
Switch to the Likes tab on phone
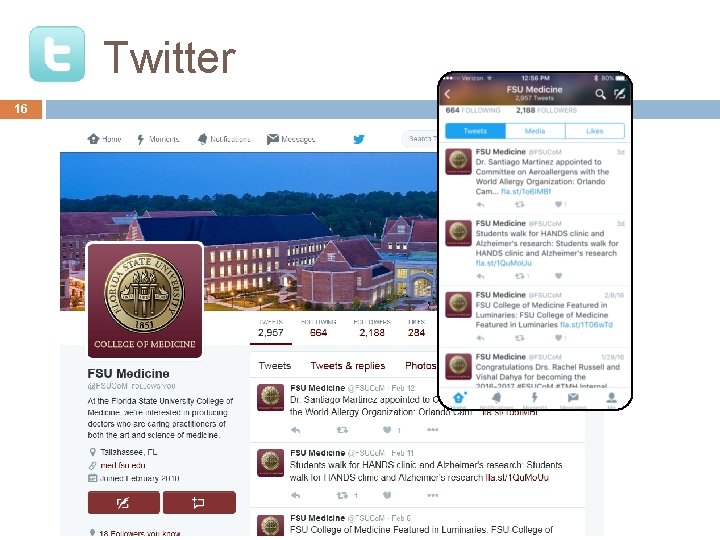point(595,131)
